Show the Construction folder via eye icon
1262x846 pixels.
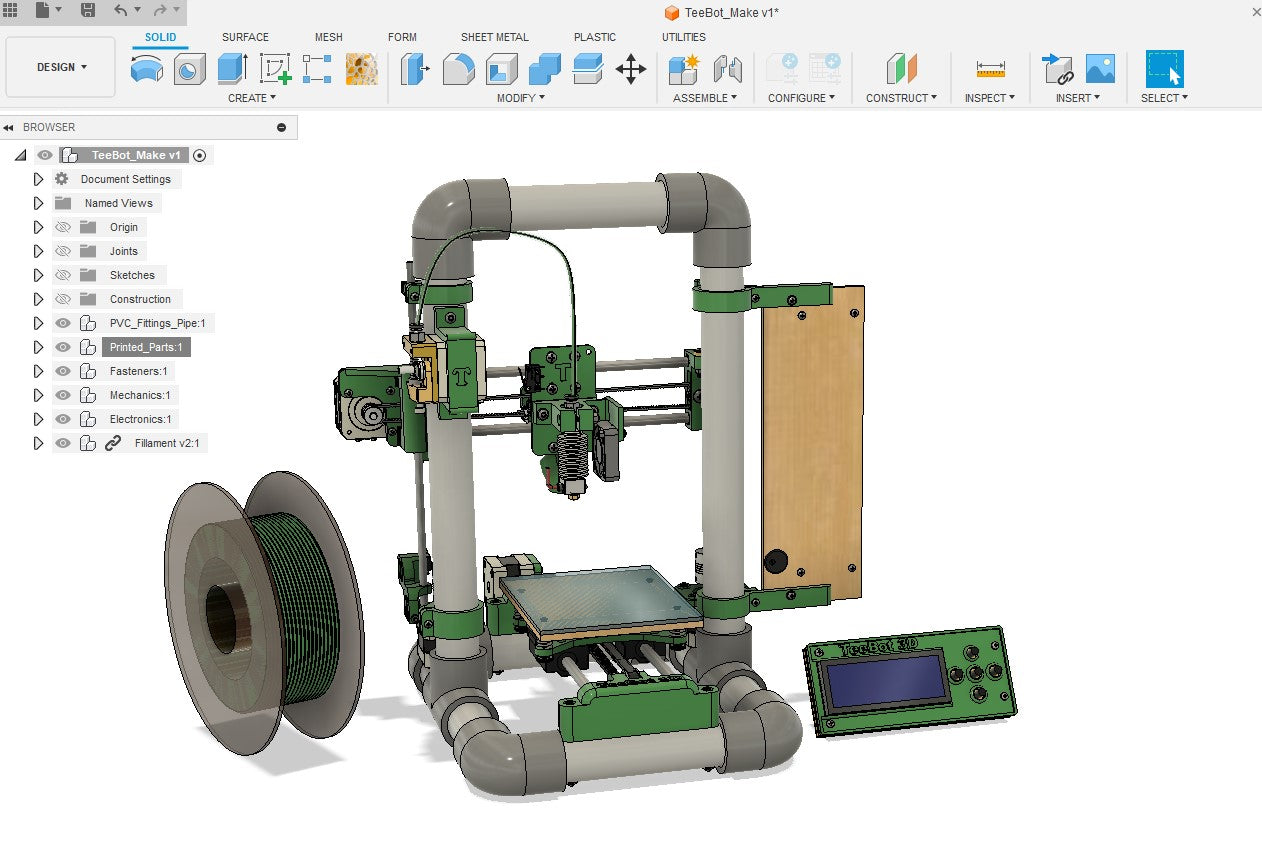click(x=63, y=299)
